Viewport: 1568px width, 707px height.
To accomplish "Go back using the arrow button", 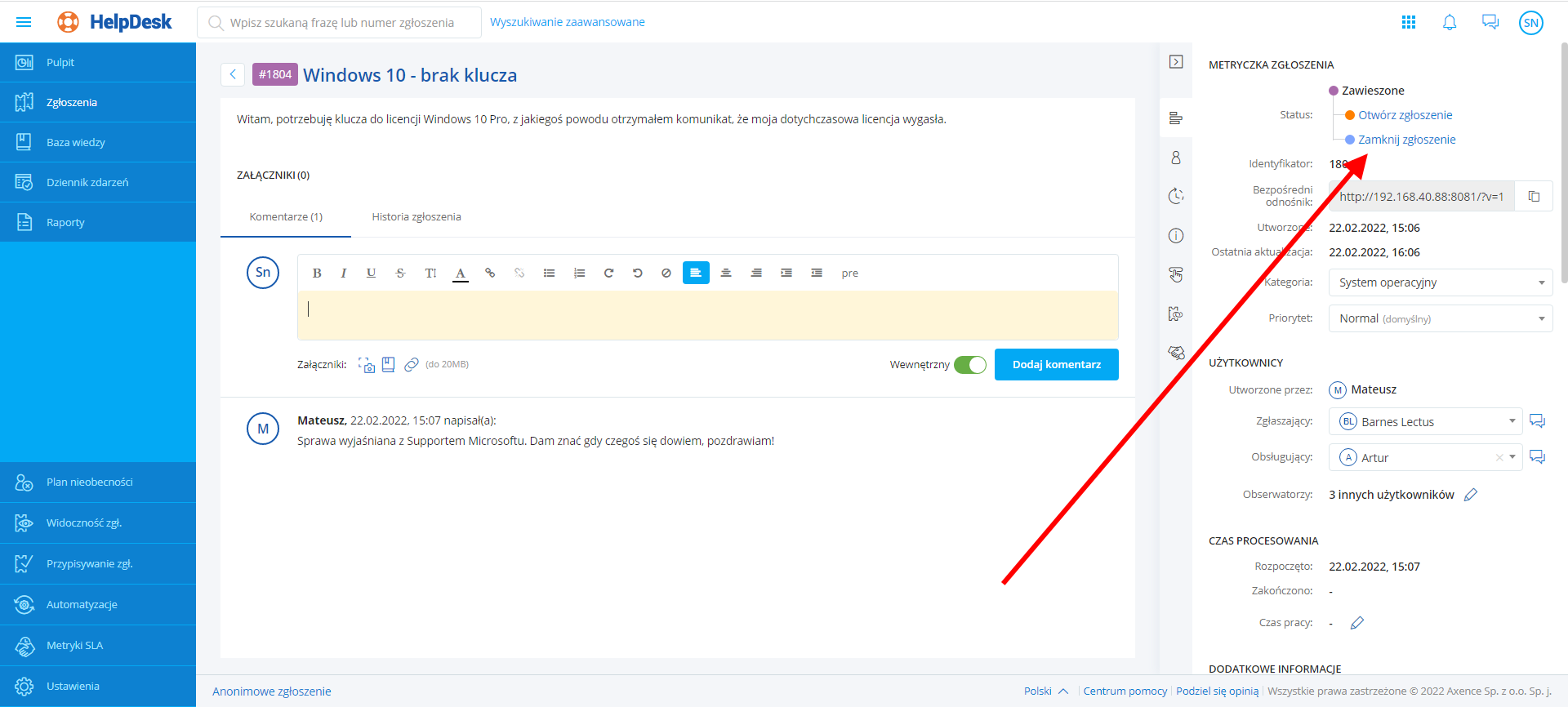I will pyautogui.click(x=233, y=75).
